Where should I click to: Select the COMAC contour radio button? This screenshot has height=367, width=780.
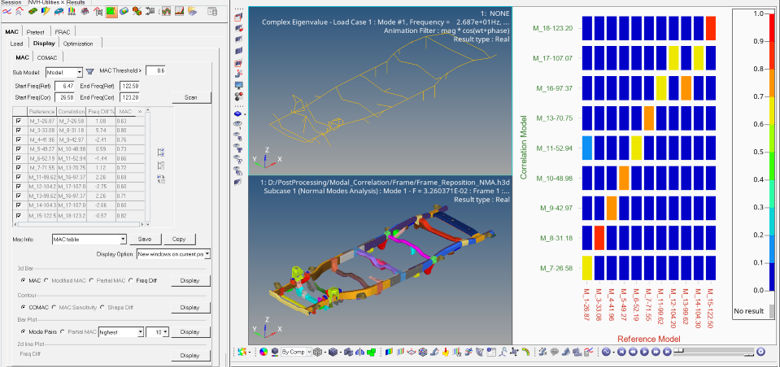[23, 307]
